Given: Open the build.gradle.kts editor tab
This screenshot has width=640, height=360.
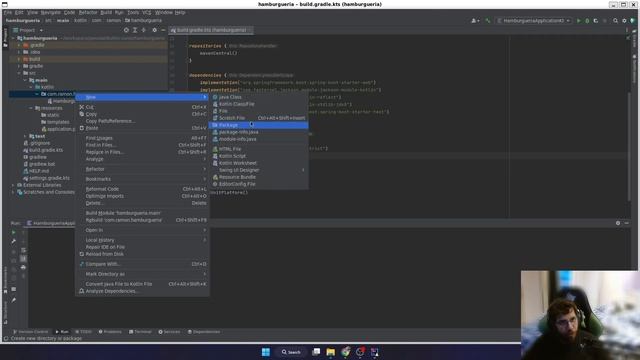Looking at the screenshot, I should coord(211,30).
